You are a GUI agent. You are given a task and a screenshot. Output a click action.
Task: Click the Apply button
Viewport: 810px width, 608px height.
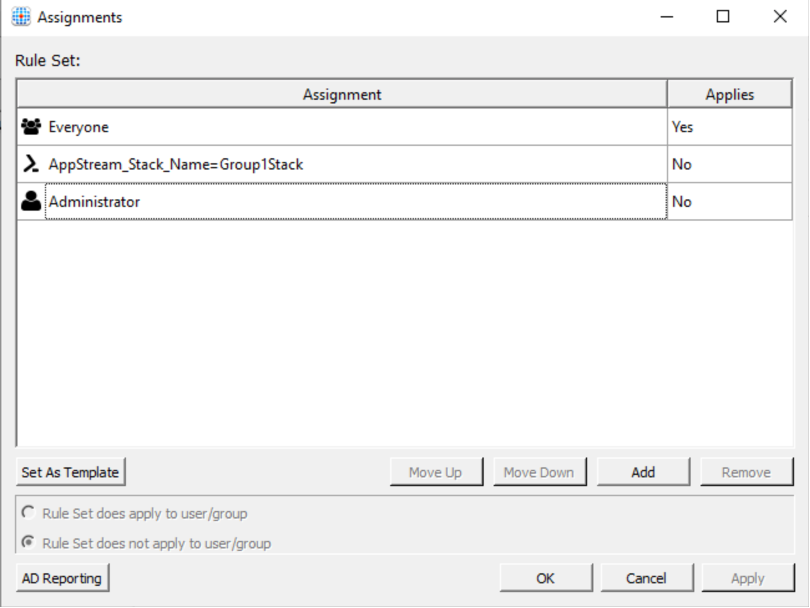pyautogui.click(x=747, y=577)
